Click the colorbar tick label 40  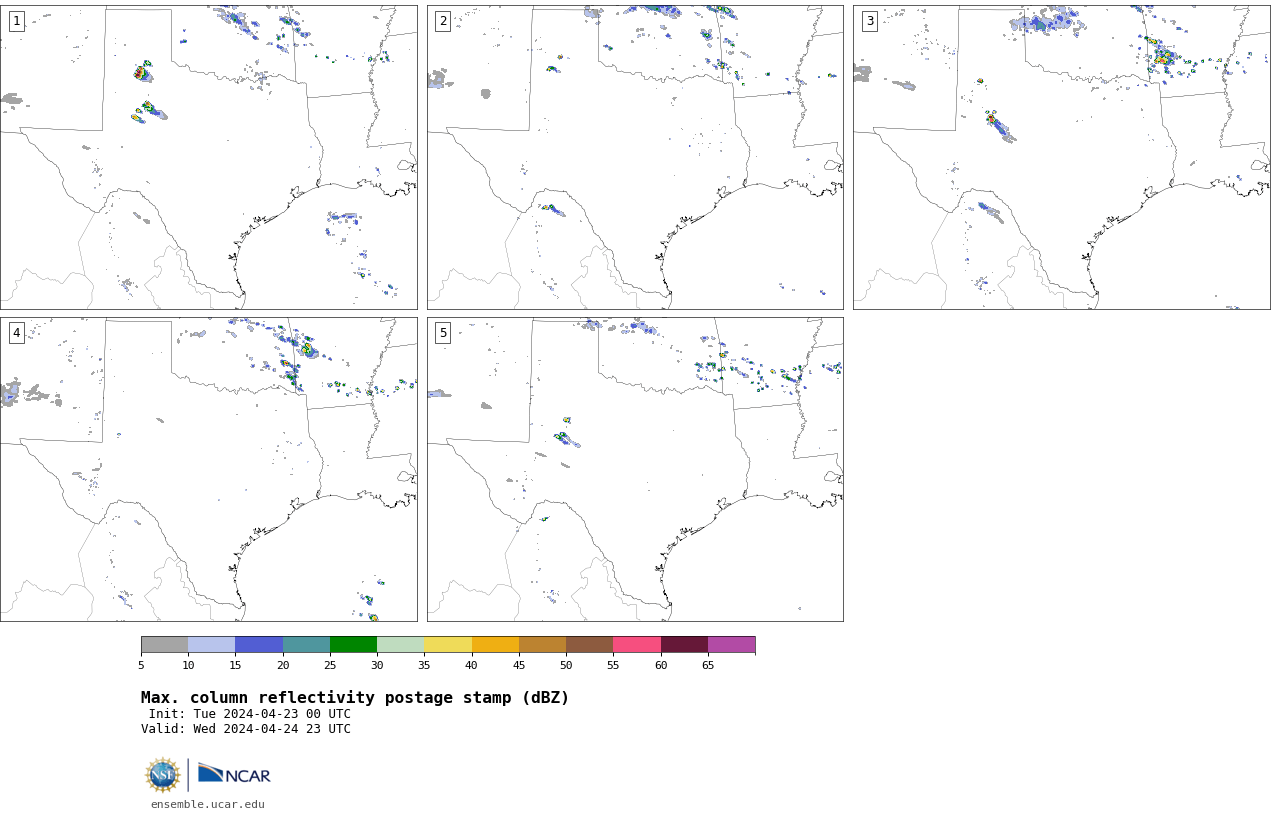click(472, 665)
